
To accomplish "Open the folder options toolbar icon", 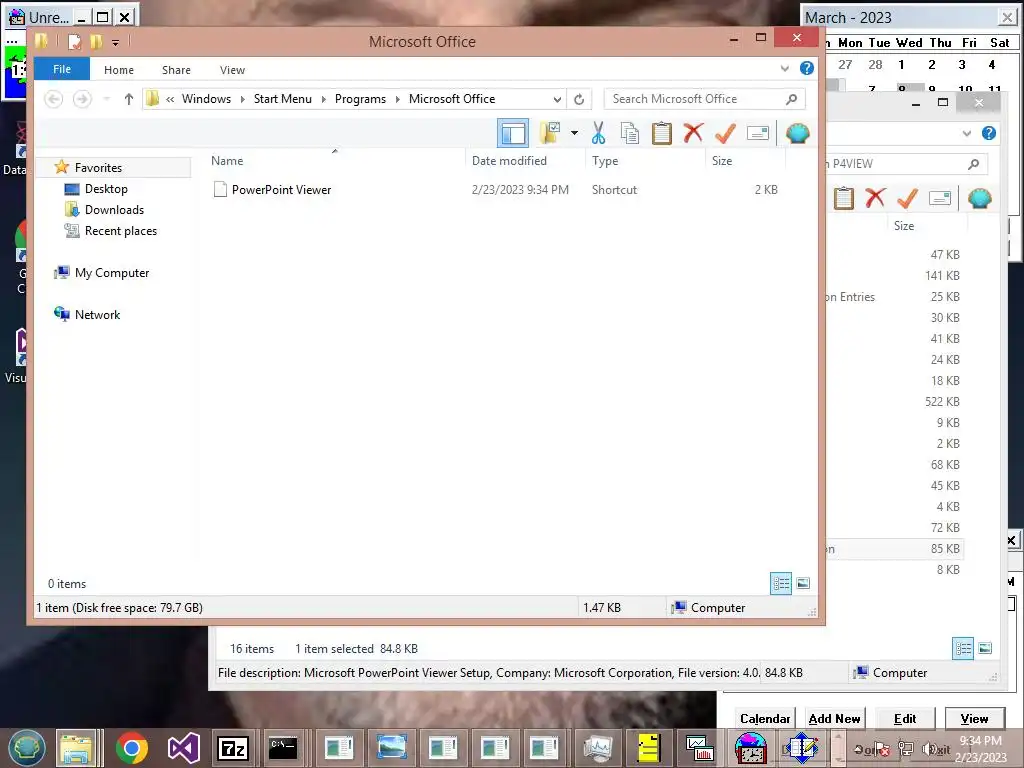I will (550, 133).
